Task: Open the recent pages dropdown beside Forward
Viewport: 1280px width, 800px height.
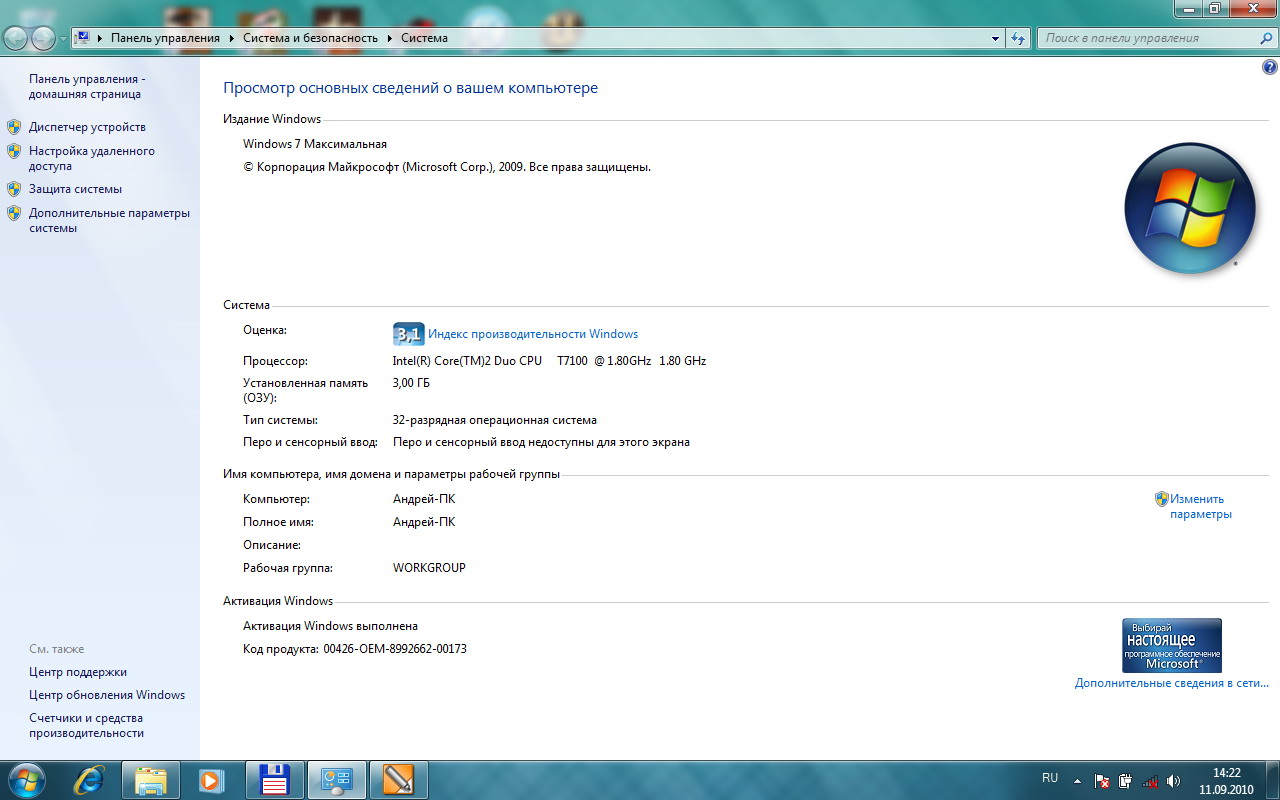Action: click(63, 39)
